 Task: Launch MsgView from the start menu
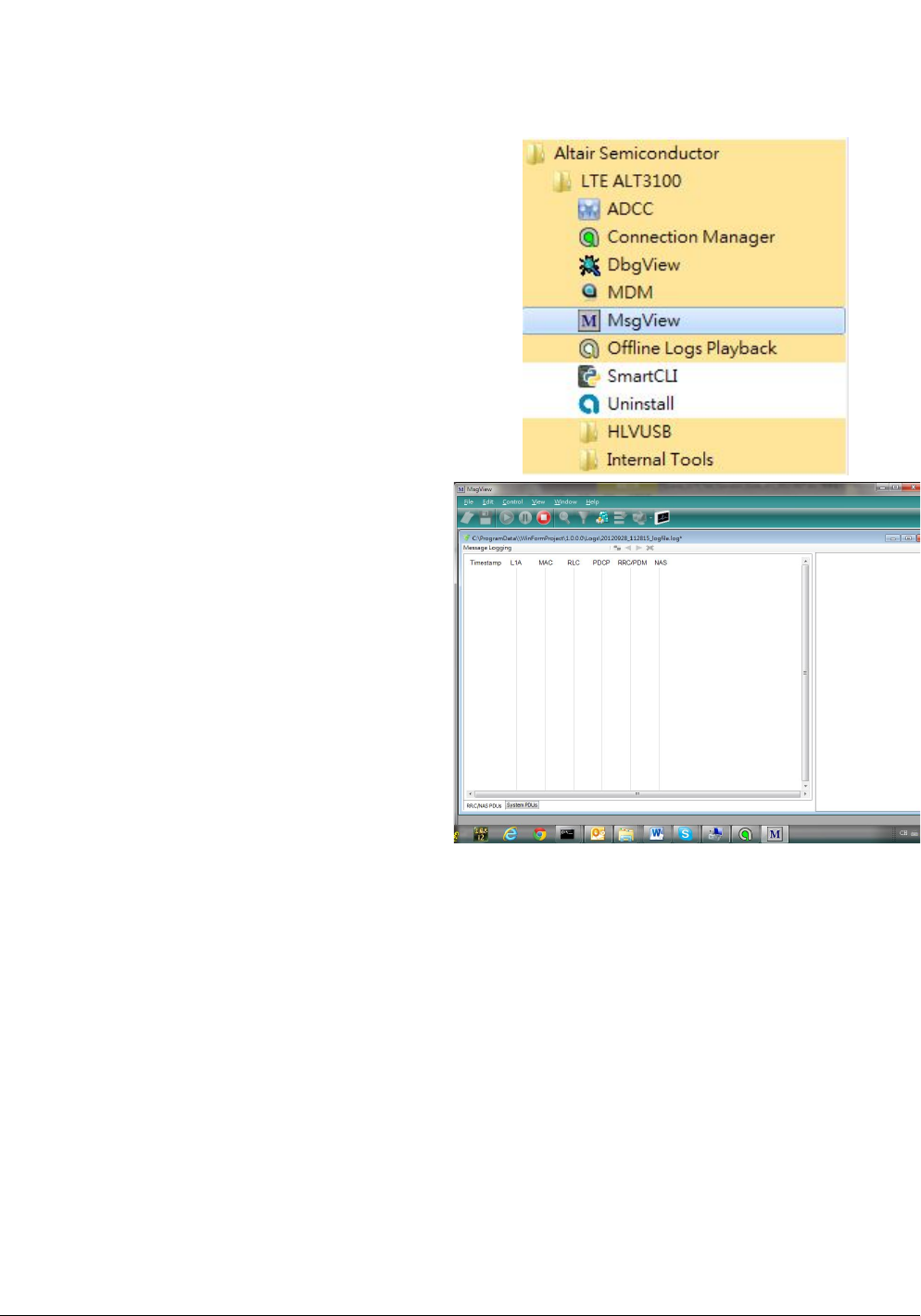click(x=684, y=321)
